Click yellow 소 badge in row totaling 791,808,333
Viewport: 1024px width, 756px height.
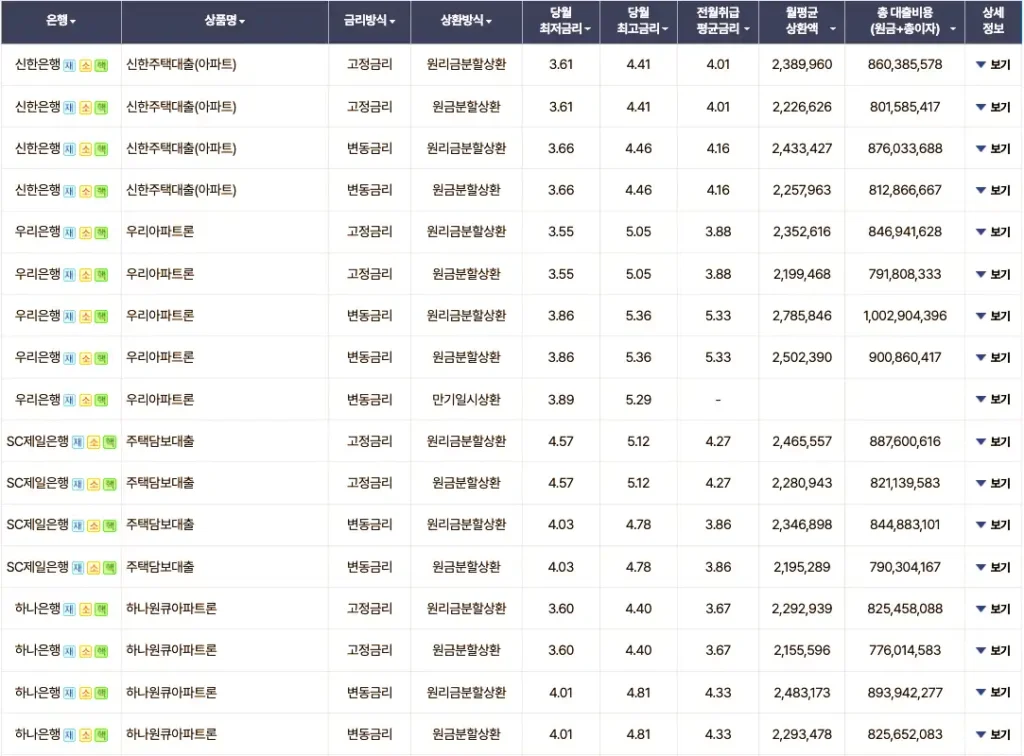[x=86, y=276]
